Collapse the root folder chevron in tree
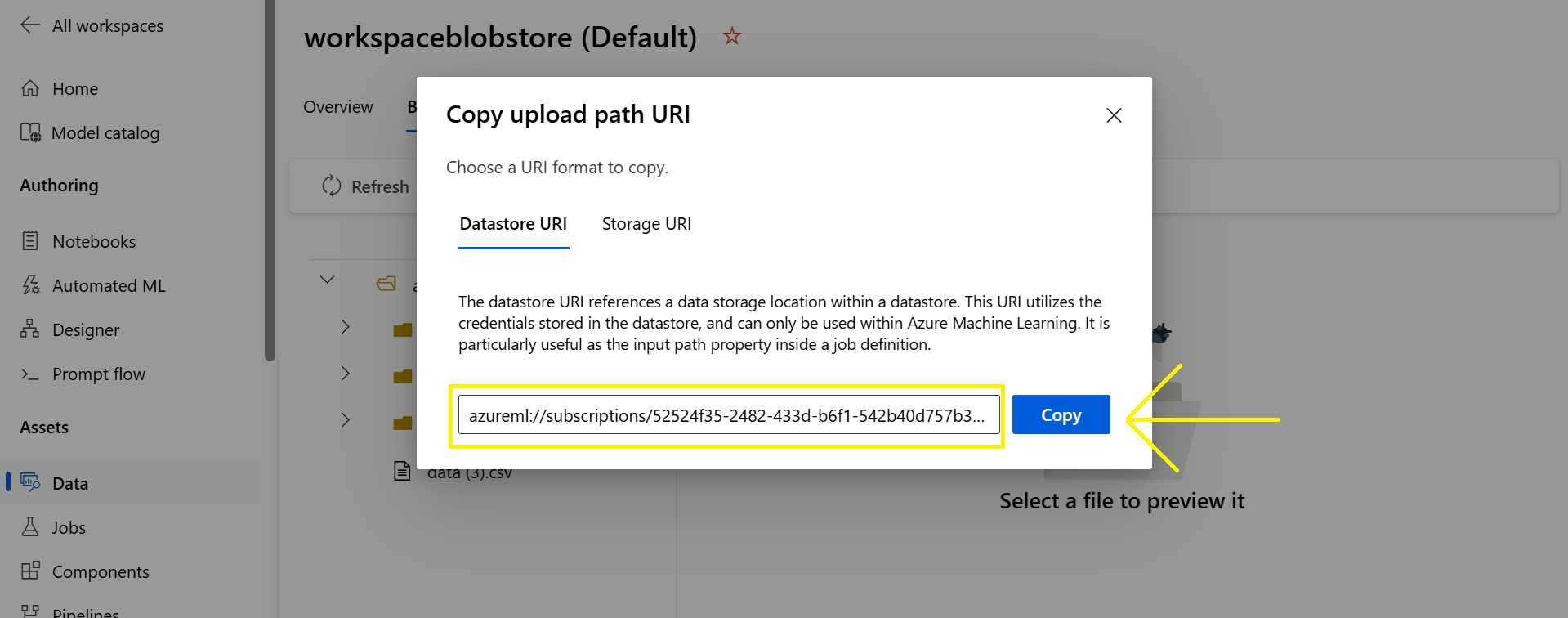 (x=327, y=280)
